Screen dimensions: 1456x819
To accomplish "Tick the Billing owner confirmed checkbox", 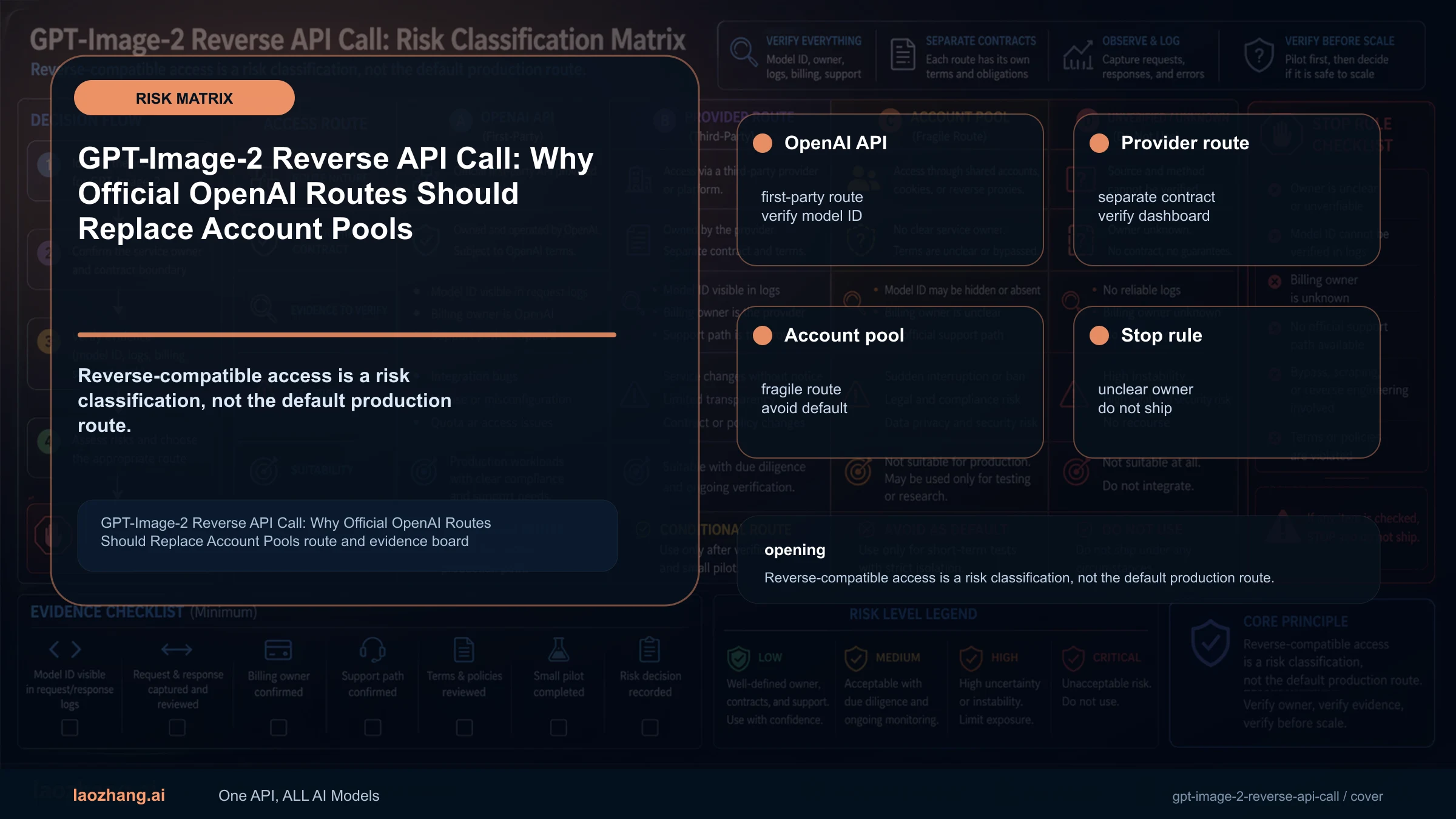I will (278, 727).
